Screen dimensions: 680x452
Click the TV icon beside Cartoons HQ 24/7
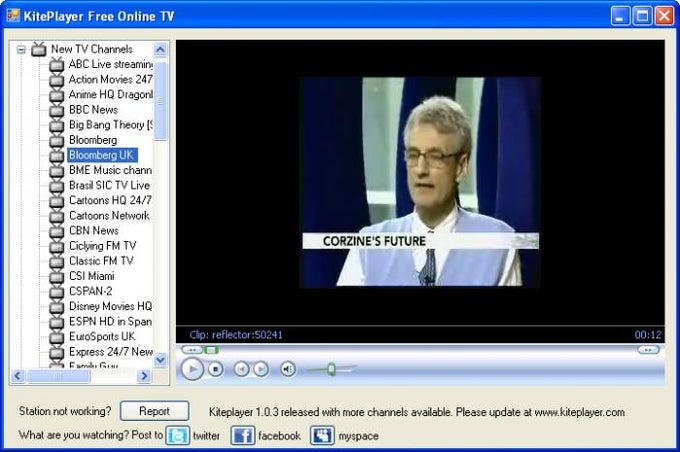(x=56, y=201)
